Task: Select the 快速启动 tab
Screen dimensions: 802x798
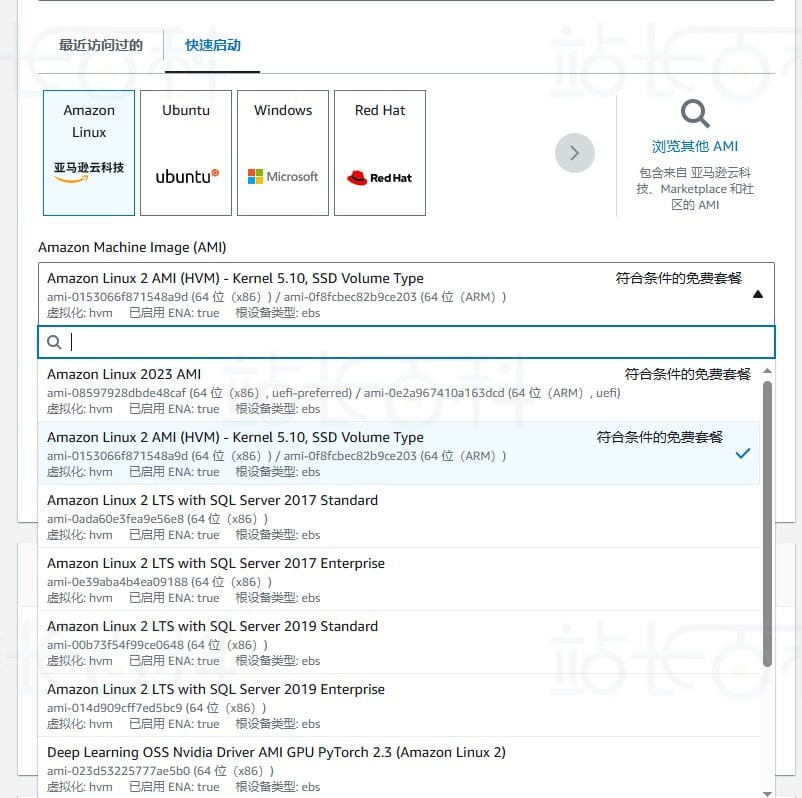Action: coord(212,45)
